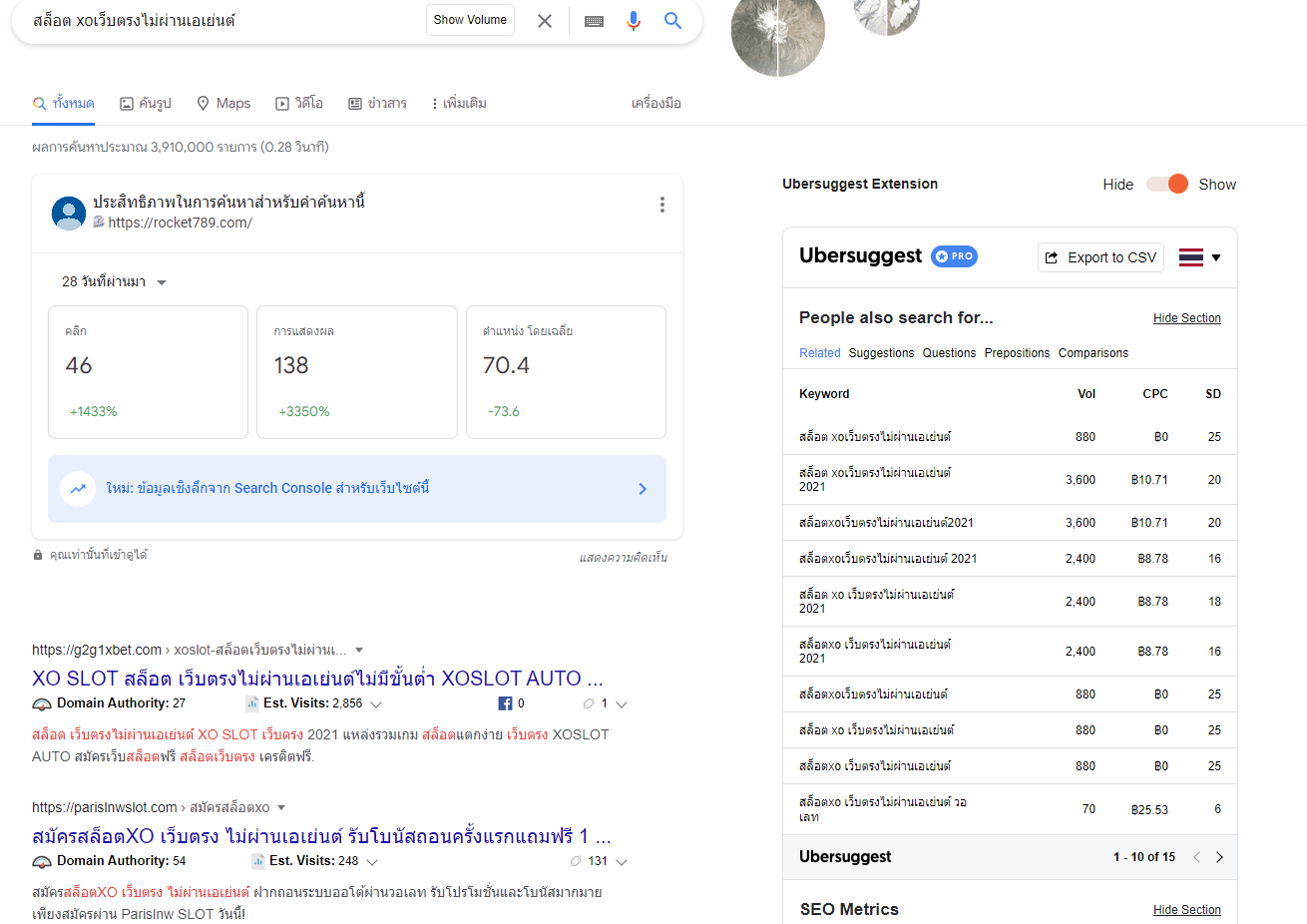Click the trend arrow icon in Search Console banner
Image resolution: width=1307 pixels, height=924 pixels.
78,489
